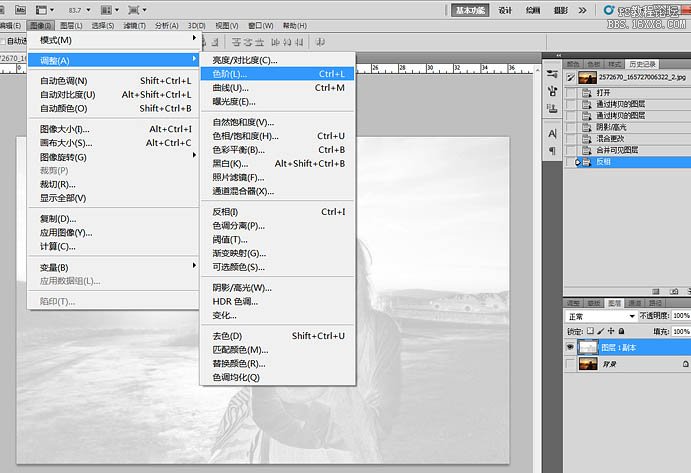Open the clone source collapsed panel icon
Viewport: 691px width, 473px height.
[552, 91]
